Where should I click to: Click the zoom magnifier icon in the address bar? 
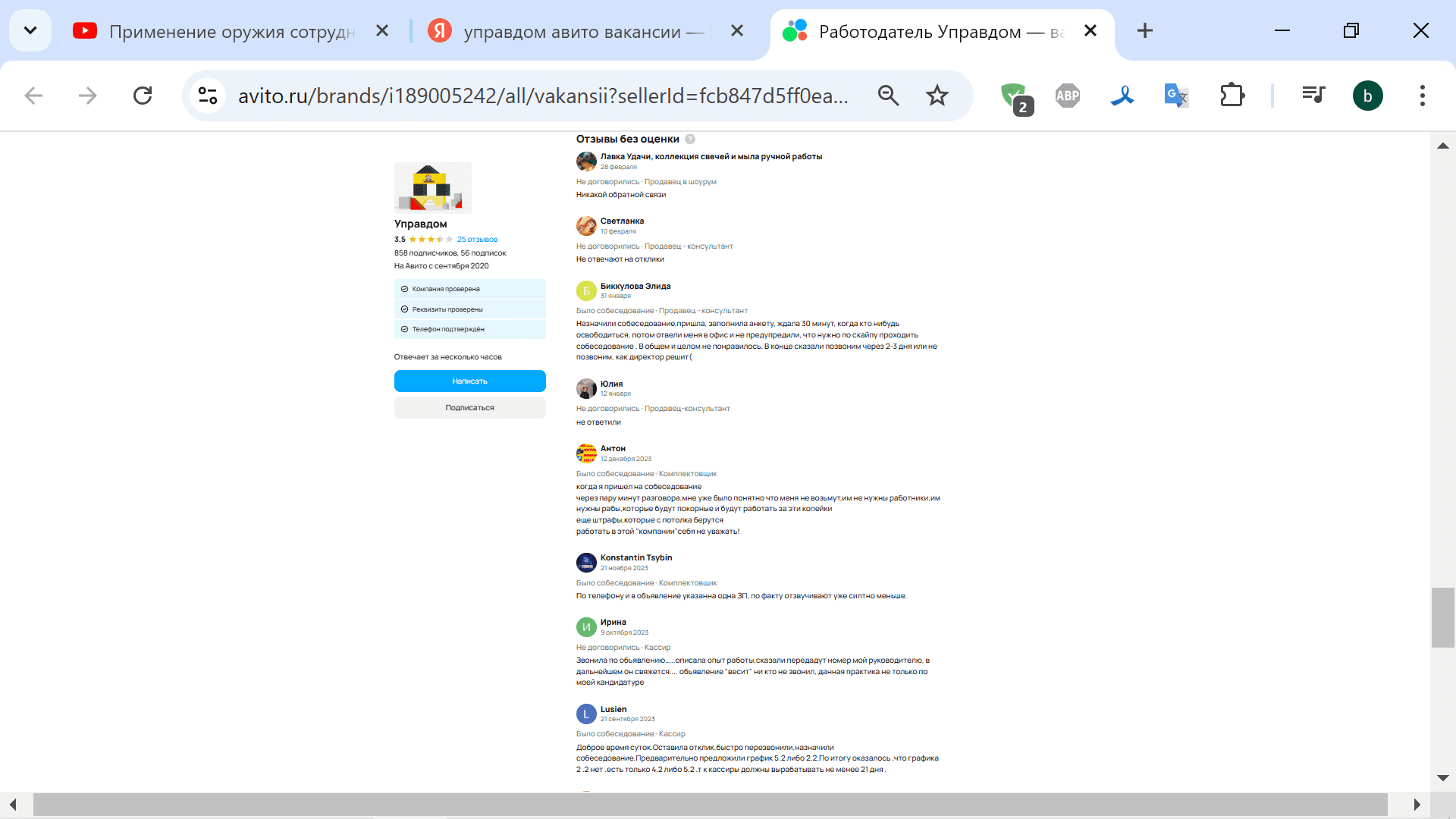click(888, 96)
